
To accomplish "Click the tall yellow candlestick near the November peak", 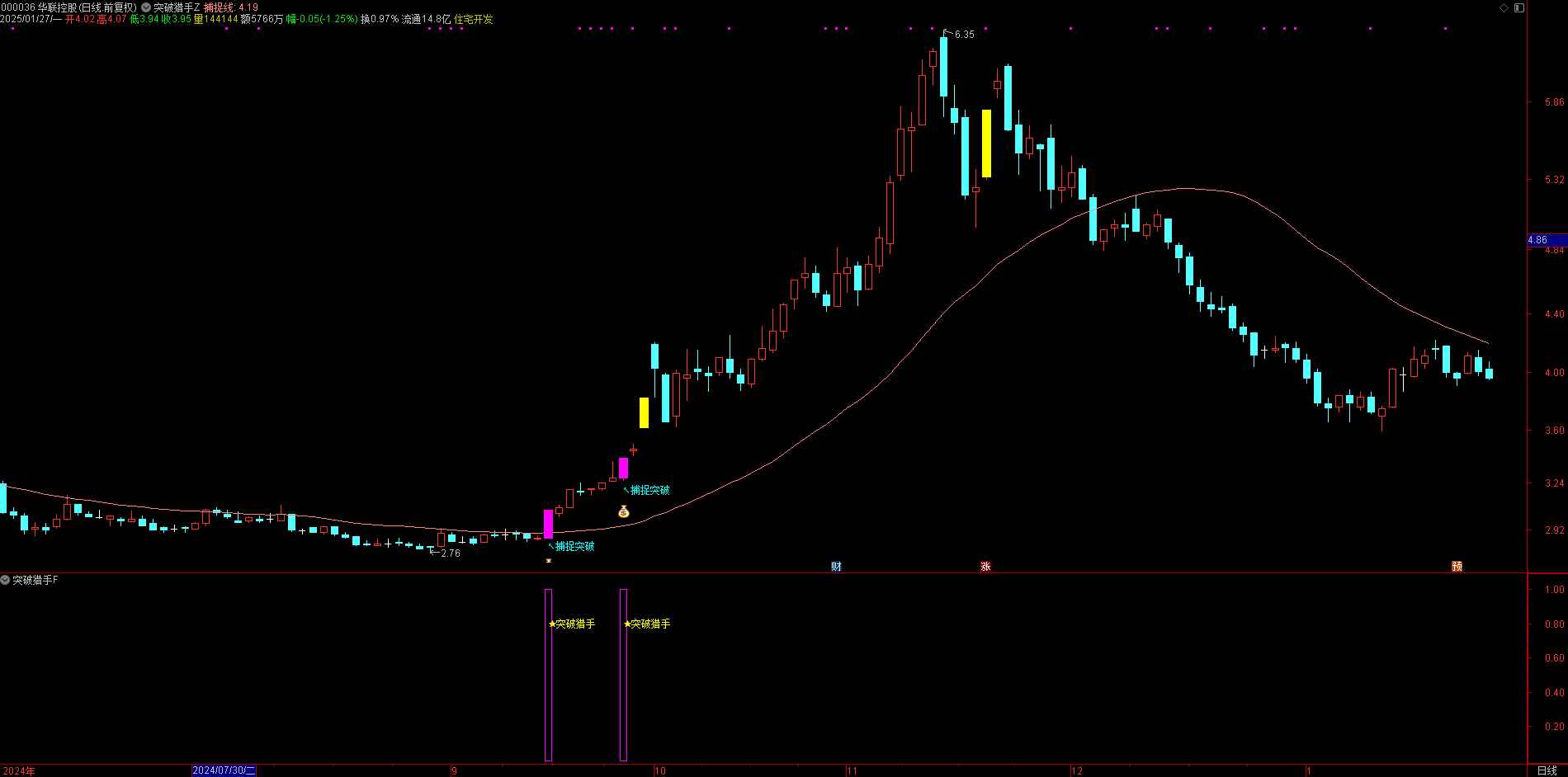I will click(986, 144).
